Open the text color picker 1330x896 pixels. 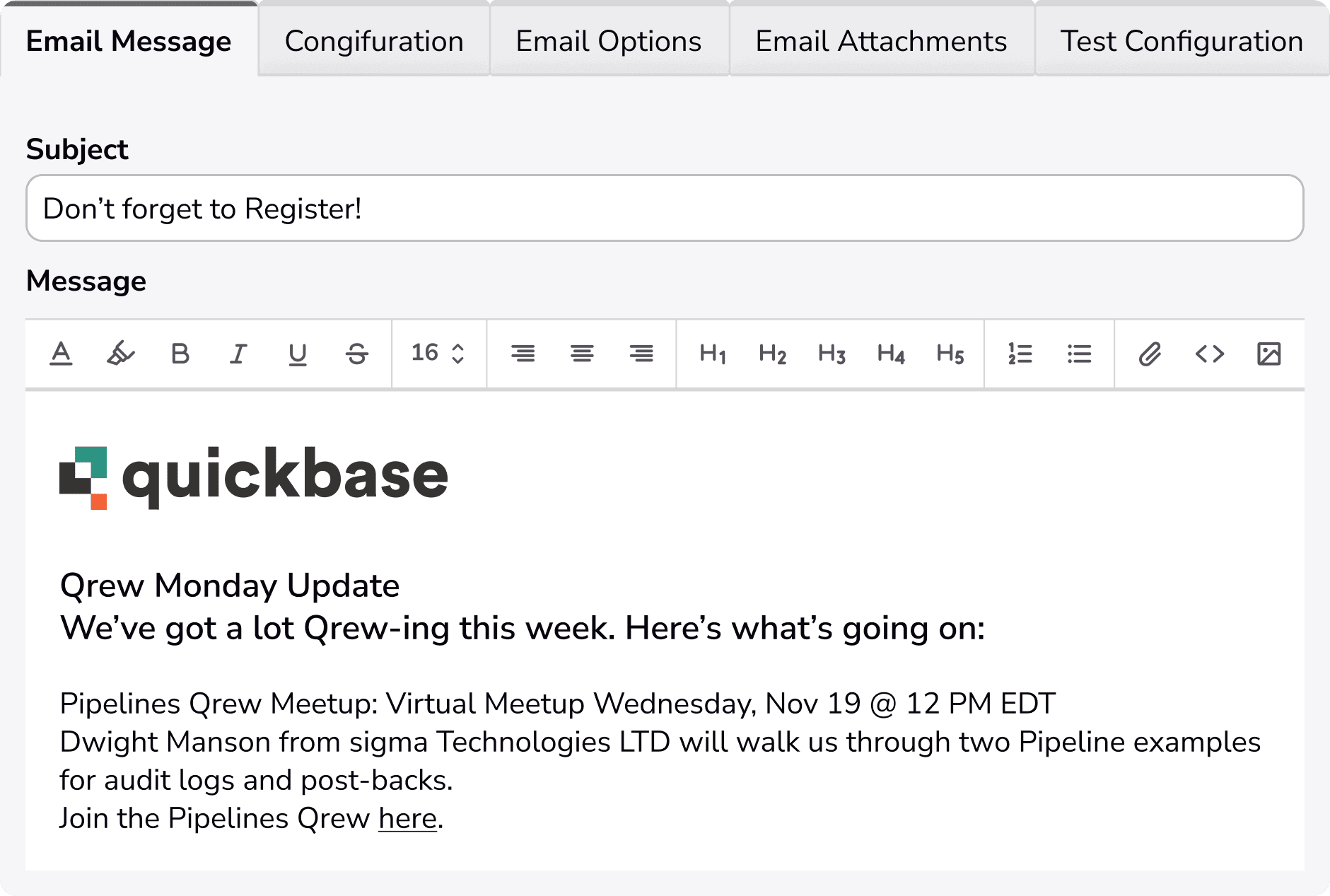(x=62, y=354)
